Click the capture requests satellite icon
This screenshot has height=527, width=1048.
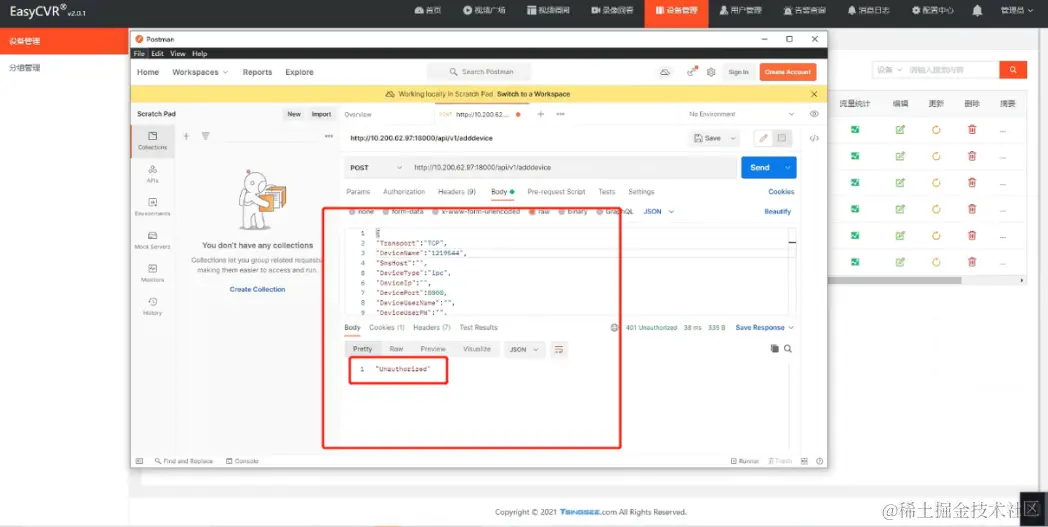click(692, 72)
